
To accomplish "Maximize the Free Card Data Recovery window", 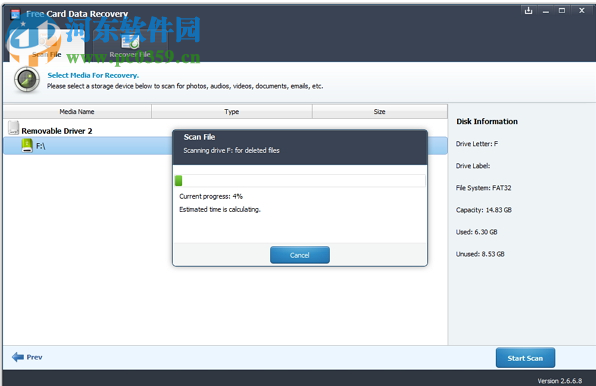I will coord(562,11).
